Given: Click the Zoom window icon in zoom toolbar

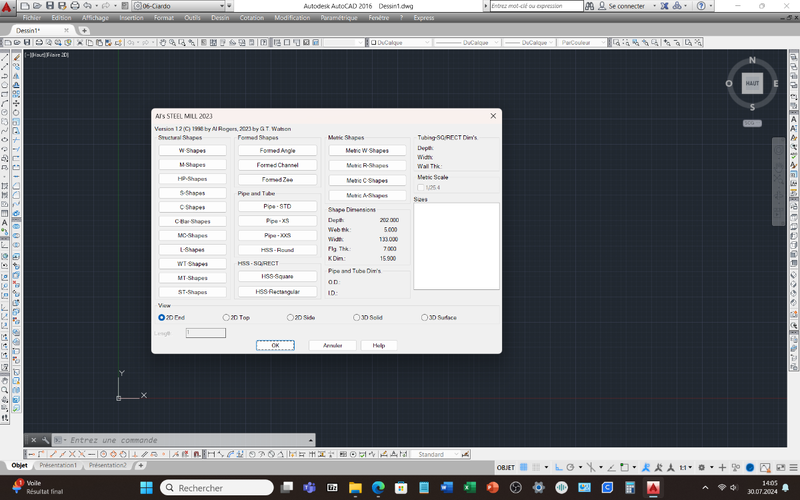Looking at the screenshot, I should coord(616,42).
